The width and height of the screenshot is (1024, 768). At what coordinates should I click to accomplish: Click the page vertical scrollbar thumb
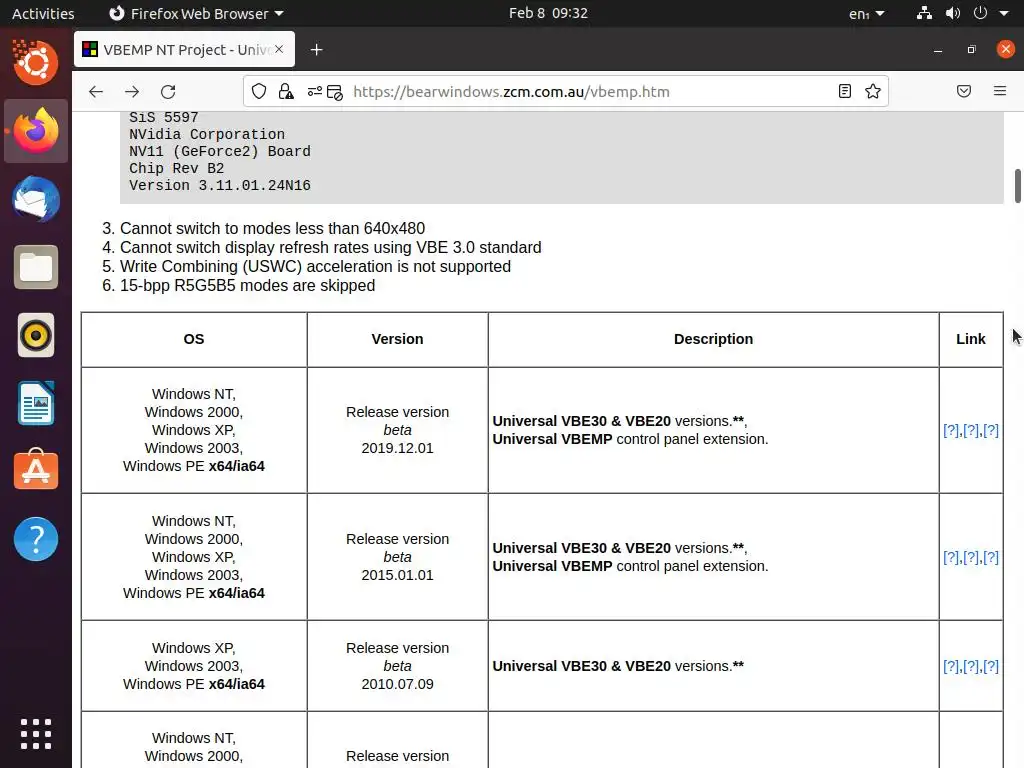point(1017,186)
